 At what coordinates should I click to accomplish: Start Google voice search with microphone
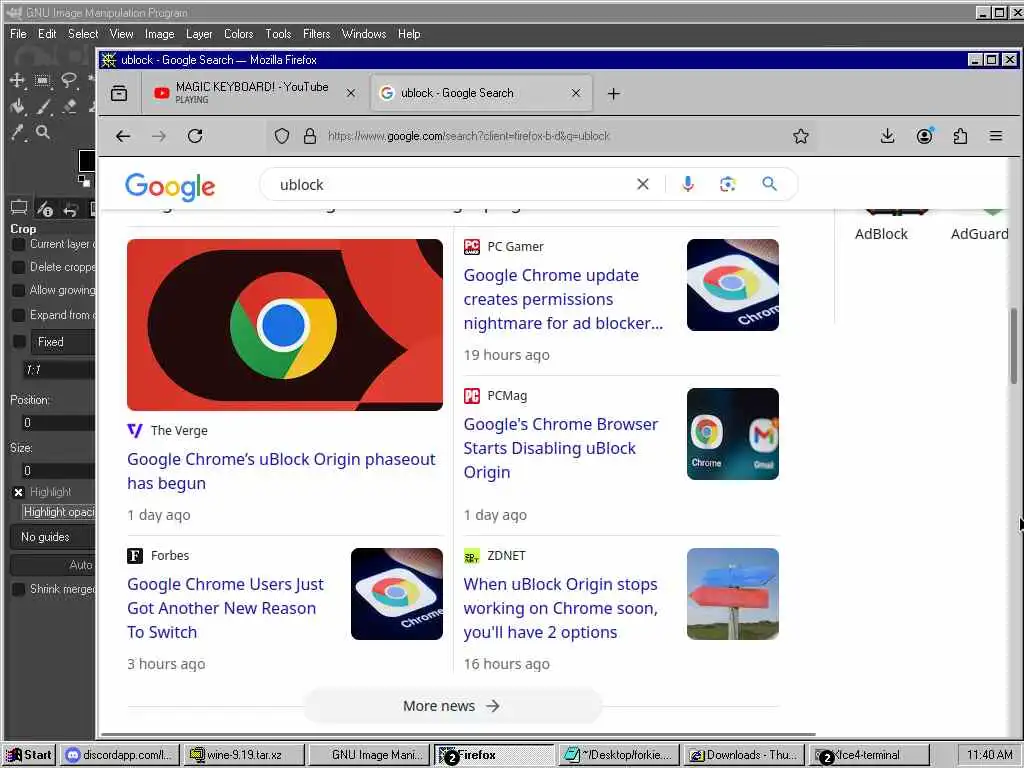pyautogui.click(x=687, y=184)
